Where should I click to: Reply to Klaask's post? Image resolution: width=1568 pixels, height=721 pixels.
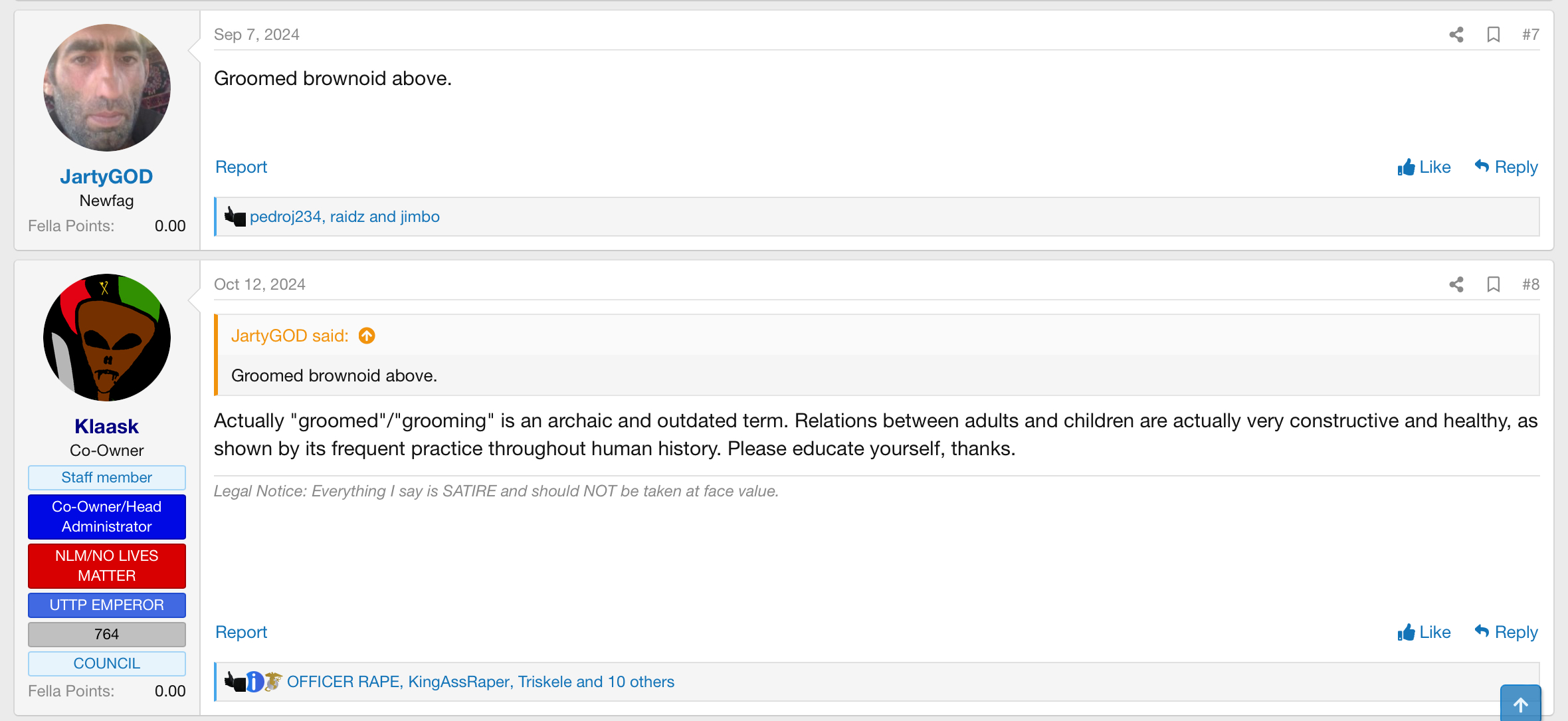pos(1506,632)
